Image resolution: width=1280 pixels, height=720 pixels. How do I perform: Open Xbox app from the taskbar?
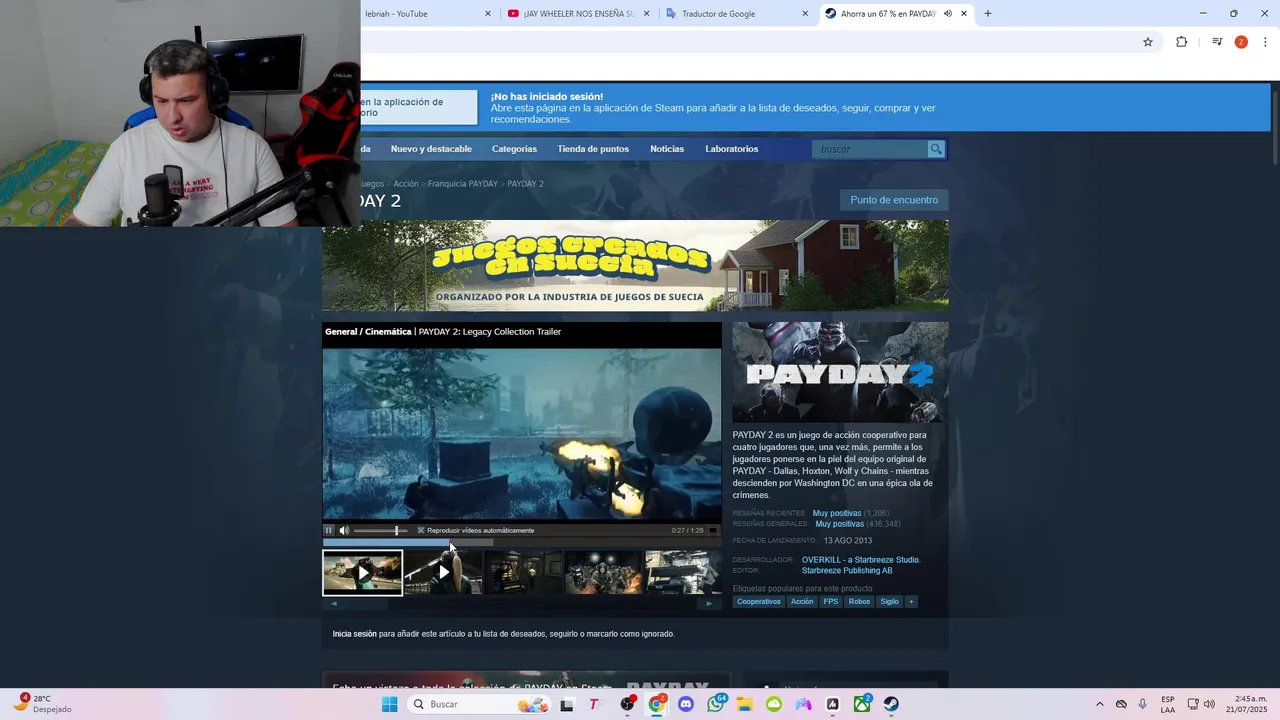862,704
